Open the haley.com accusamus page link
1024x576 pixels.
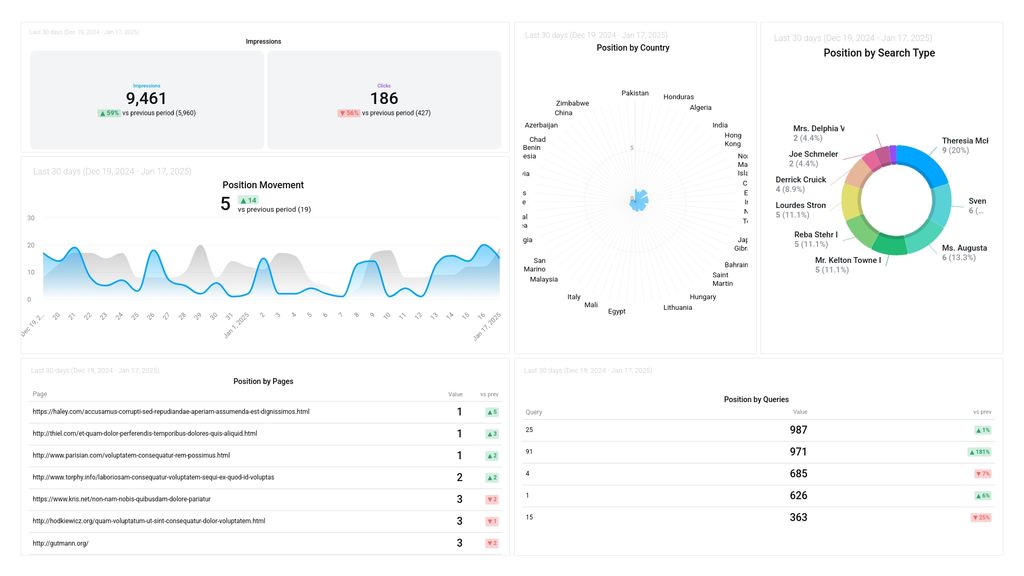171,412
